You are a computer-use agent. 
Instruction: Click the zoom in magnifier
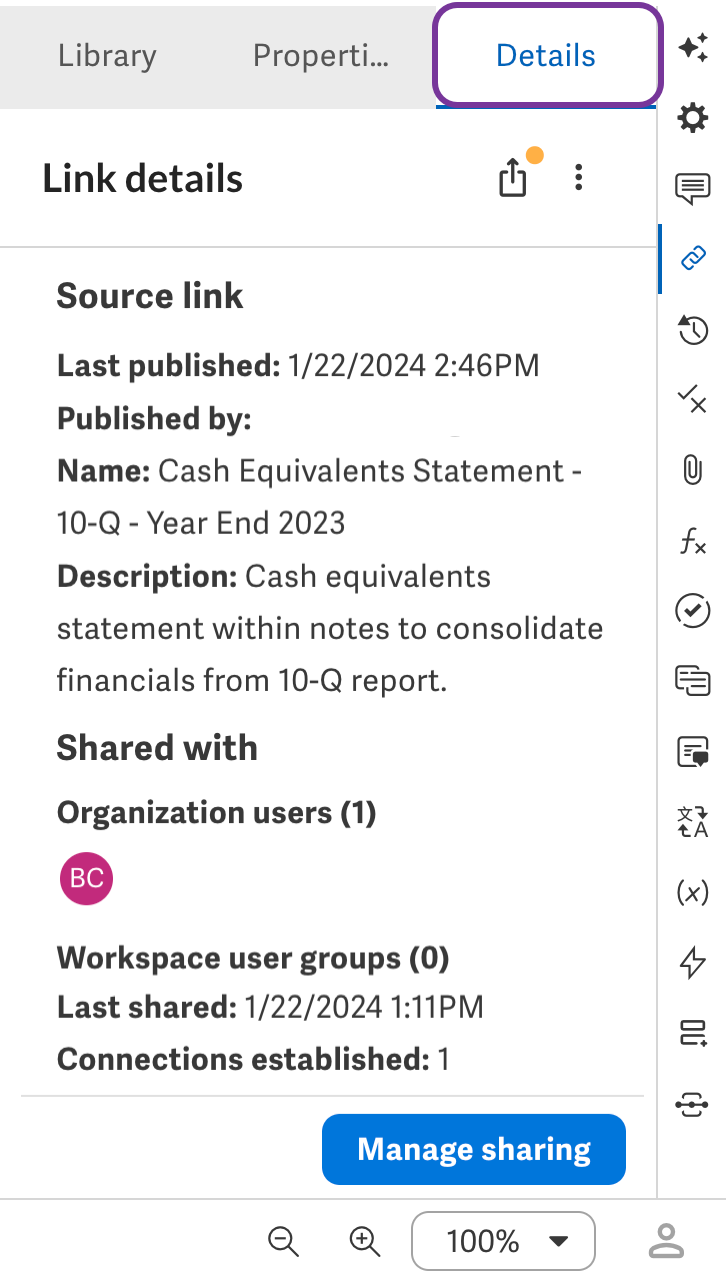[x=365, y=1241]
